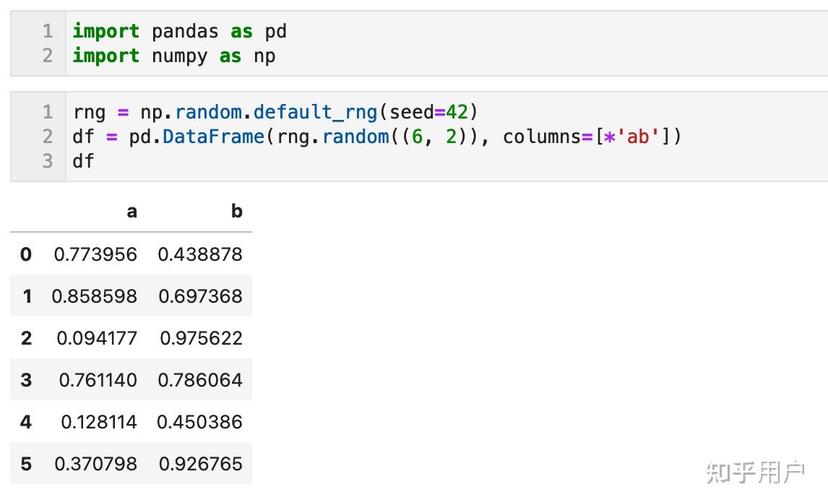This screenshot has width=828, height=500.
Task: Click row index 5 of the dataframe
Action: point(26,464)
